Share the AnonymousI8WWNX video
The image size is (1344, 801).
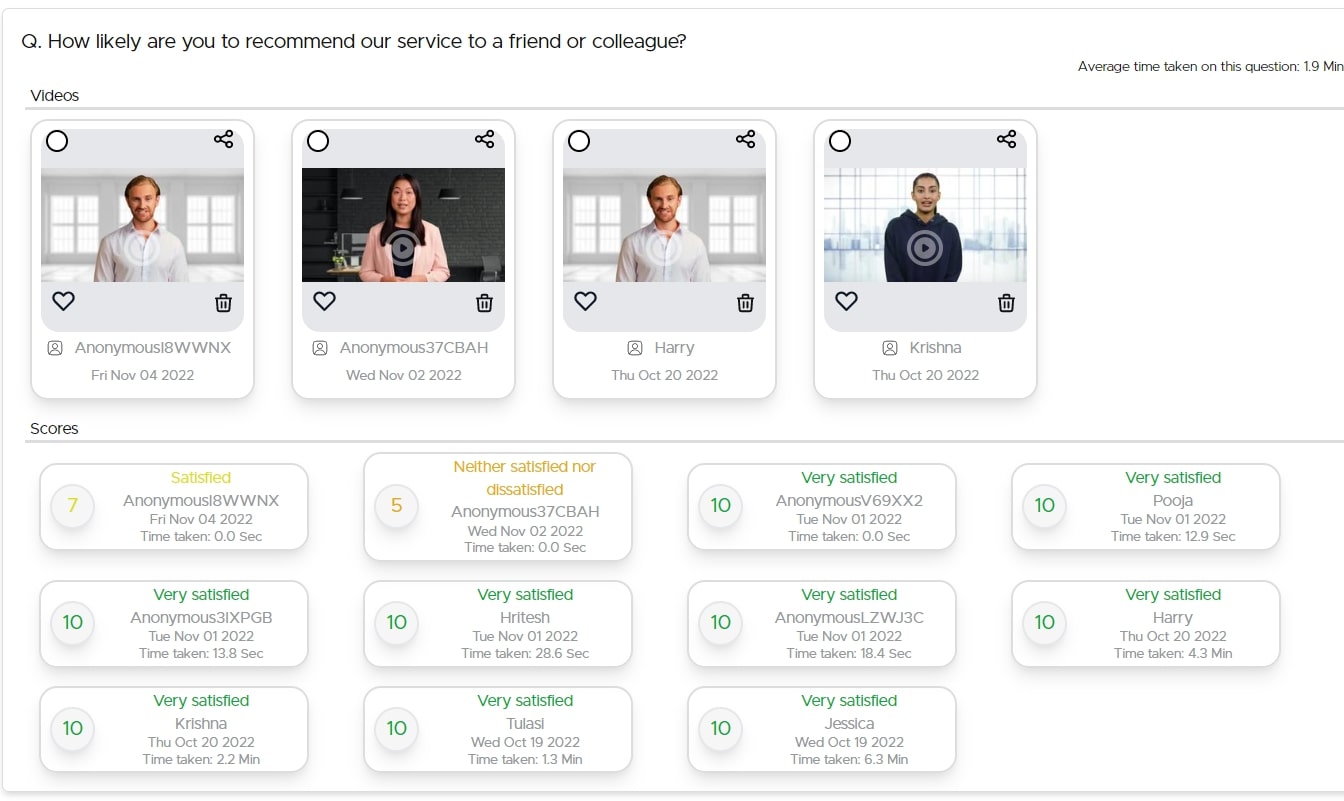tap(223, 140)
